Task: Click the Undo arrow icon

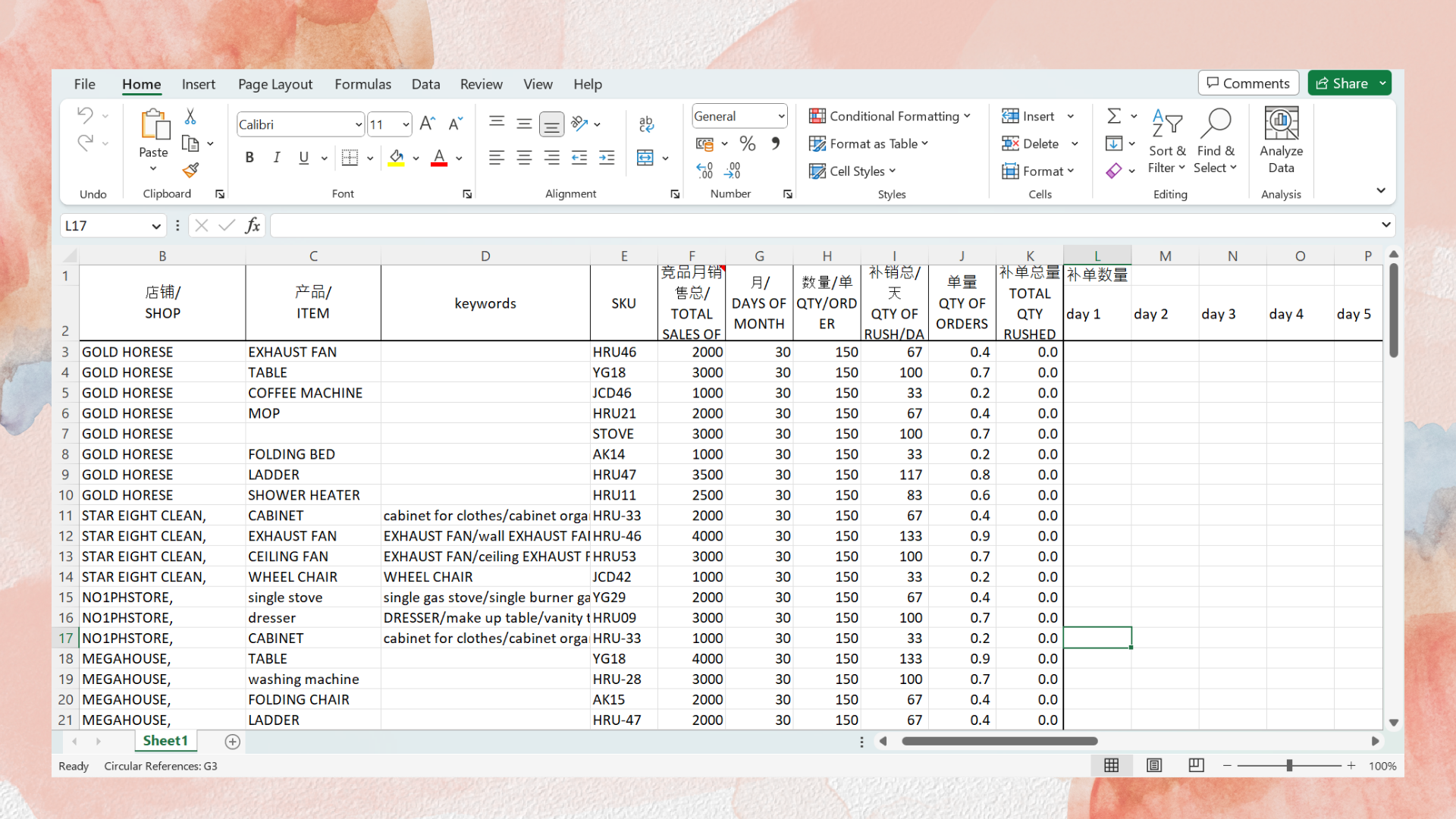Action: [x=85, y=115]
